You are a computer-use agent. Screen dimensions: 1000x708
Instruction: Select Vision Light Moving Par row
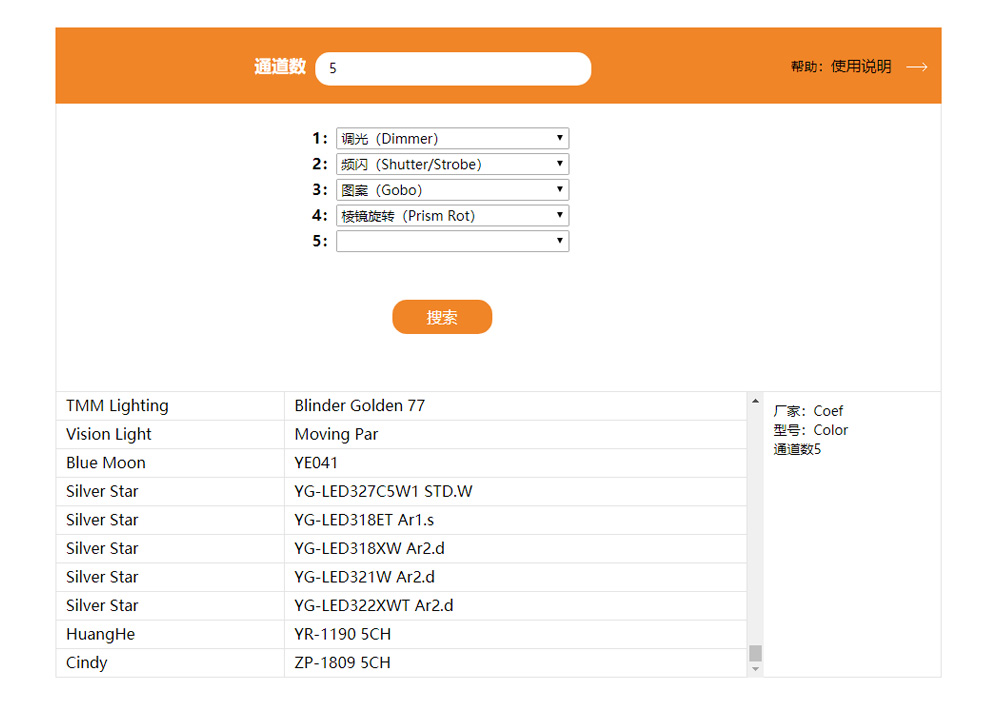pos(400,435)
